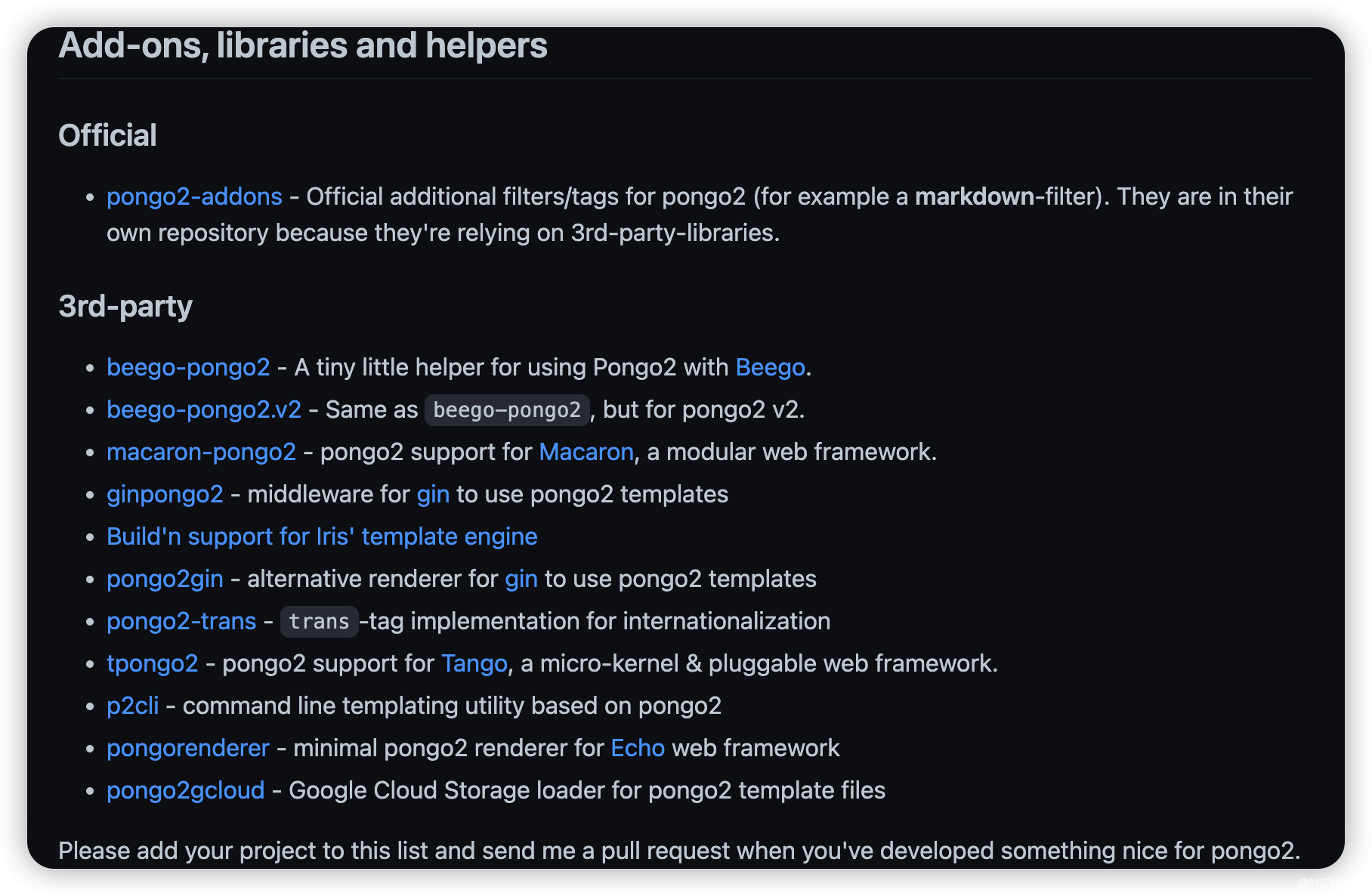
Task: Open the p2cli link
Action: (133, 706)
